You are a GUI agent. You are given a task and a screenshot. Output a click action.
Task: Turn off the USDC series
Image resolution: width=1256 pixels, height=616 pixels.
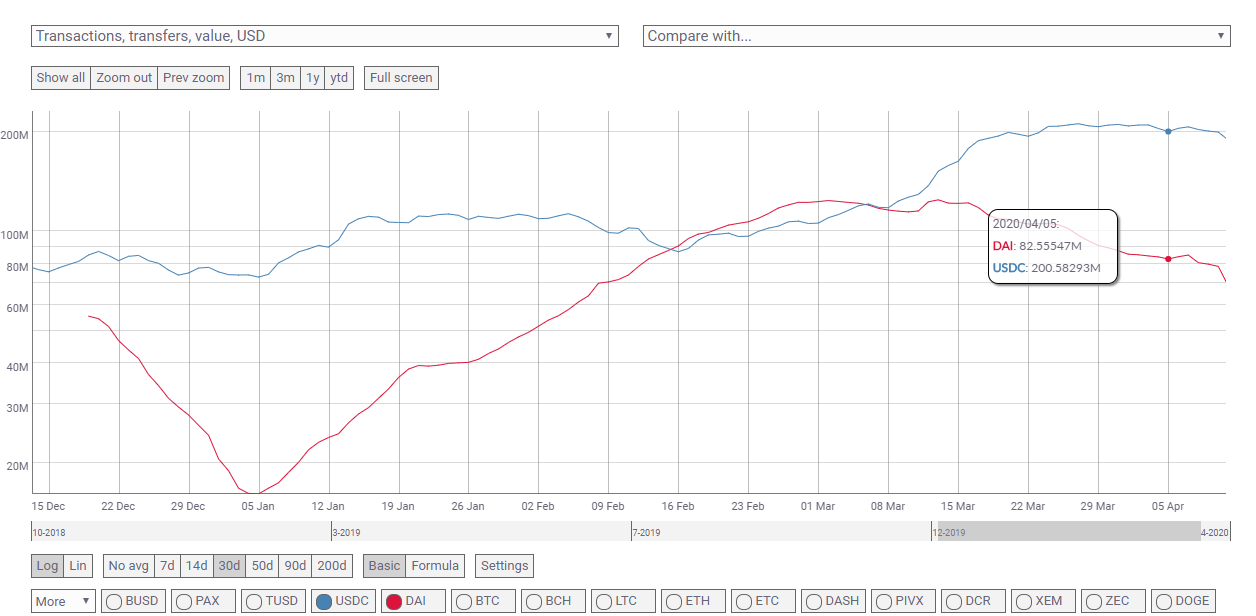pos(343,601)
